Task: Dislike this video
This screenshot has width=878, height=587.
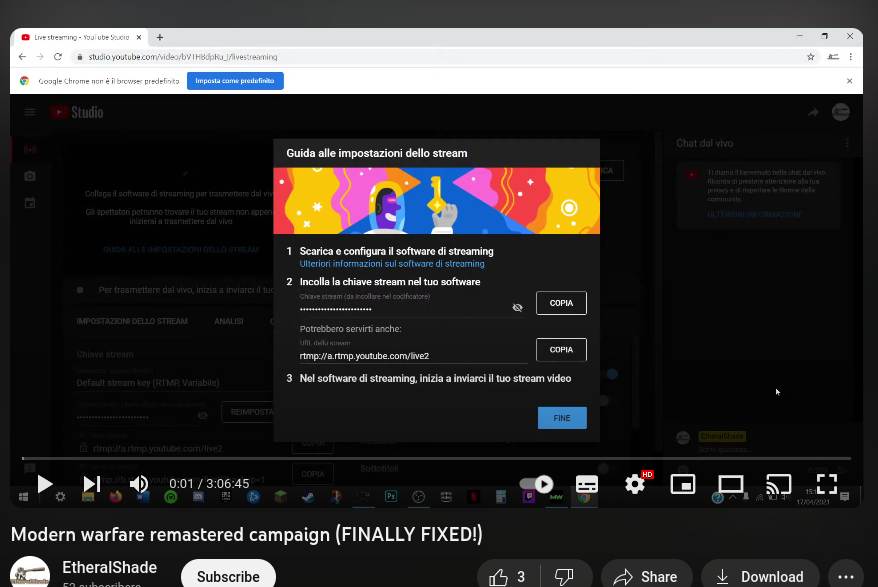Action: point(563,576)
